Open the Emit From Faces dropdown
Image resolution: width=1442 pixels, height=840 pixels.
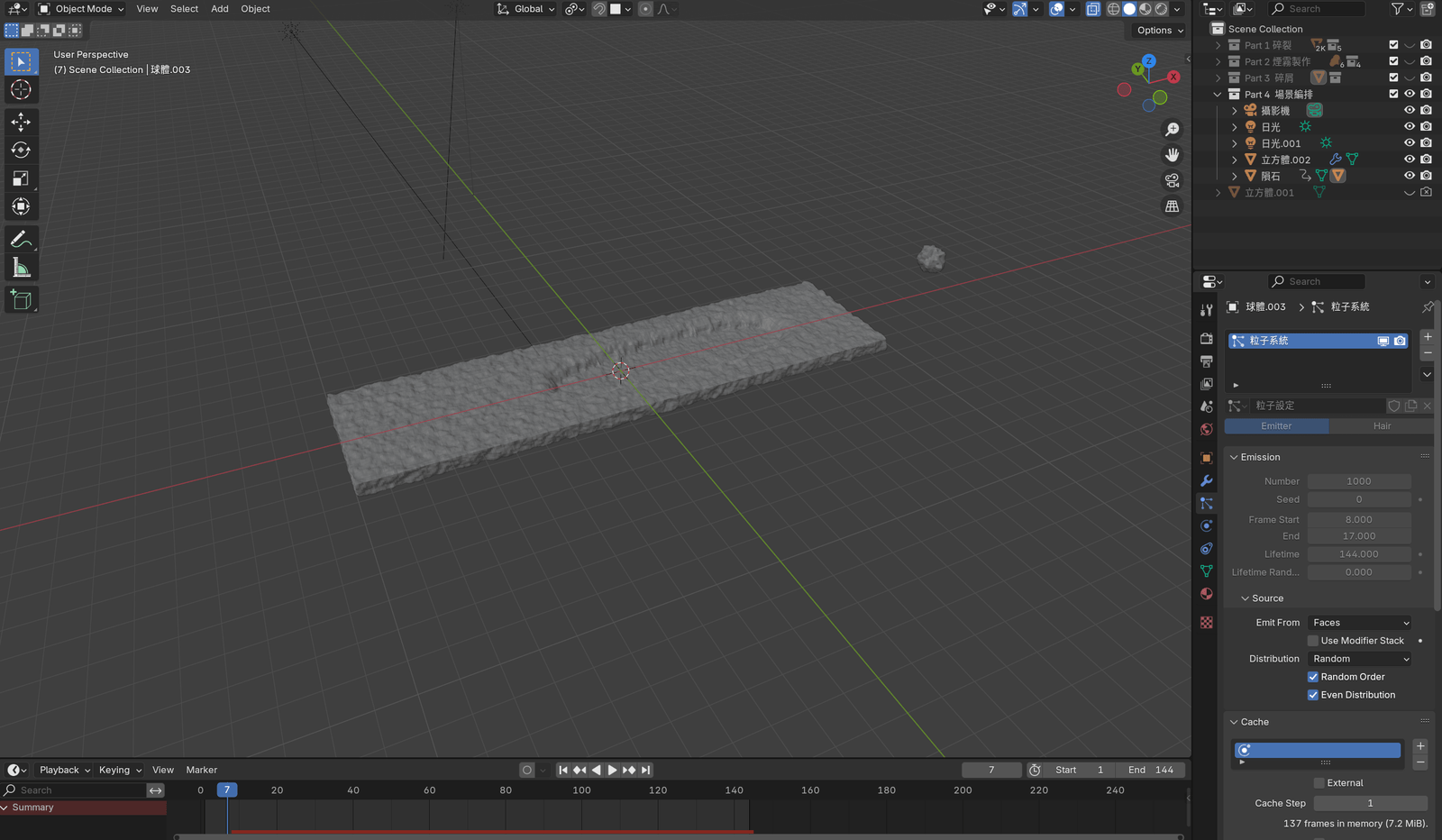click(1360, 623)
